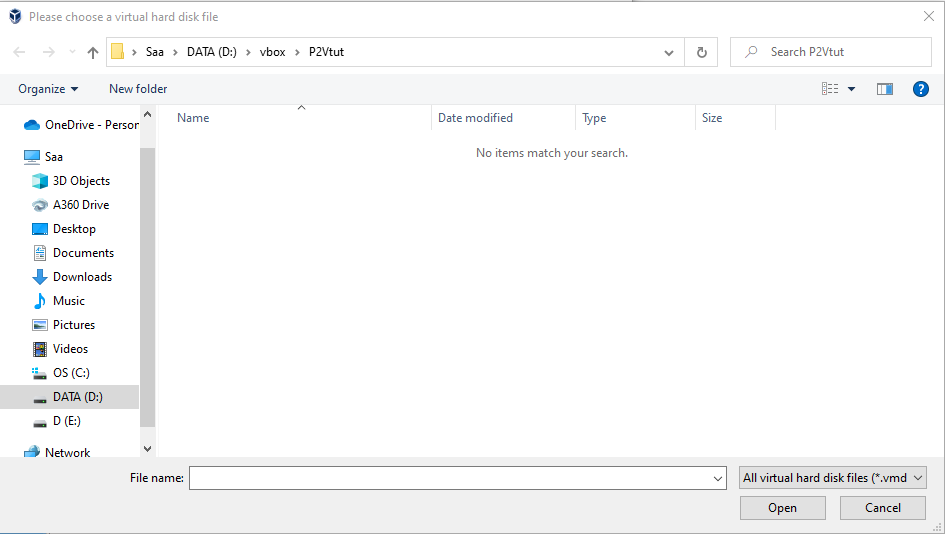Open the A360 Drive location

click(x=80, y=205)
